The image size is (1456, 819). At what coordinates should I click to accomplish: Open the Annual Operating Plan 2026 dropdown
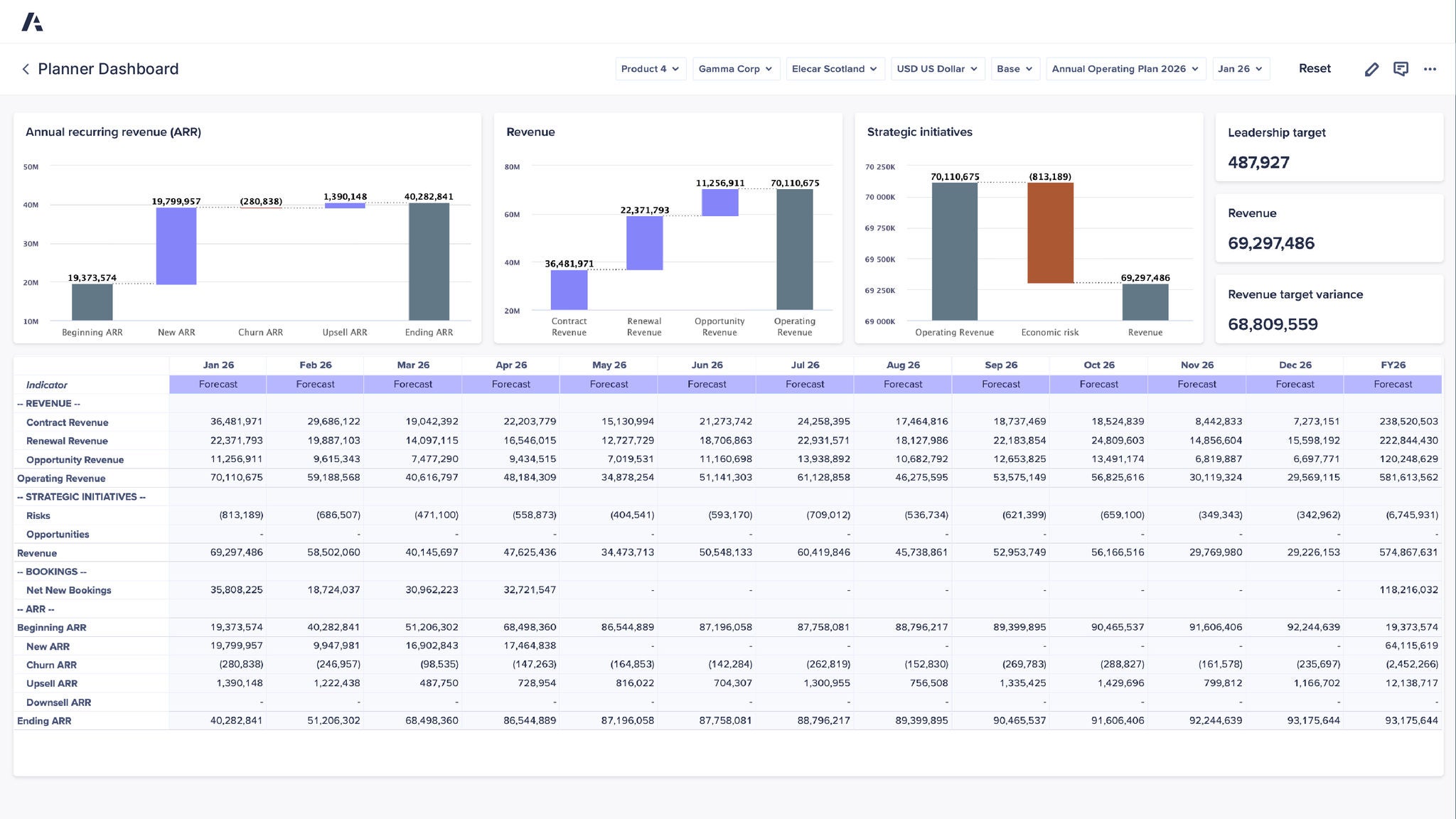(x=1125, y=69)
